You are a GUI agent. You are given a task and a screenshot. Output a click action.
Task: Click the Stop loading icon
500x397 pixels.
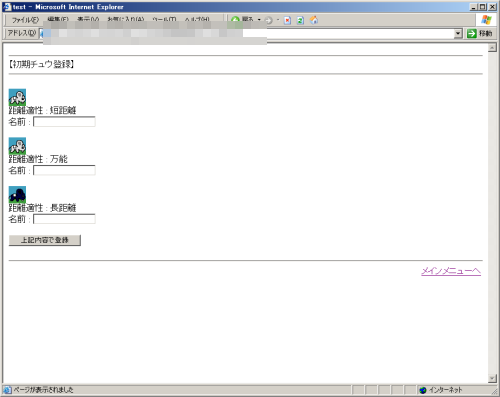pos(287,20)
